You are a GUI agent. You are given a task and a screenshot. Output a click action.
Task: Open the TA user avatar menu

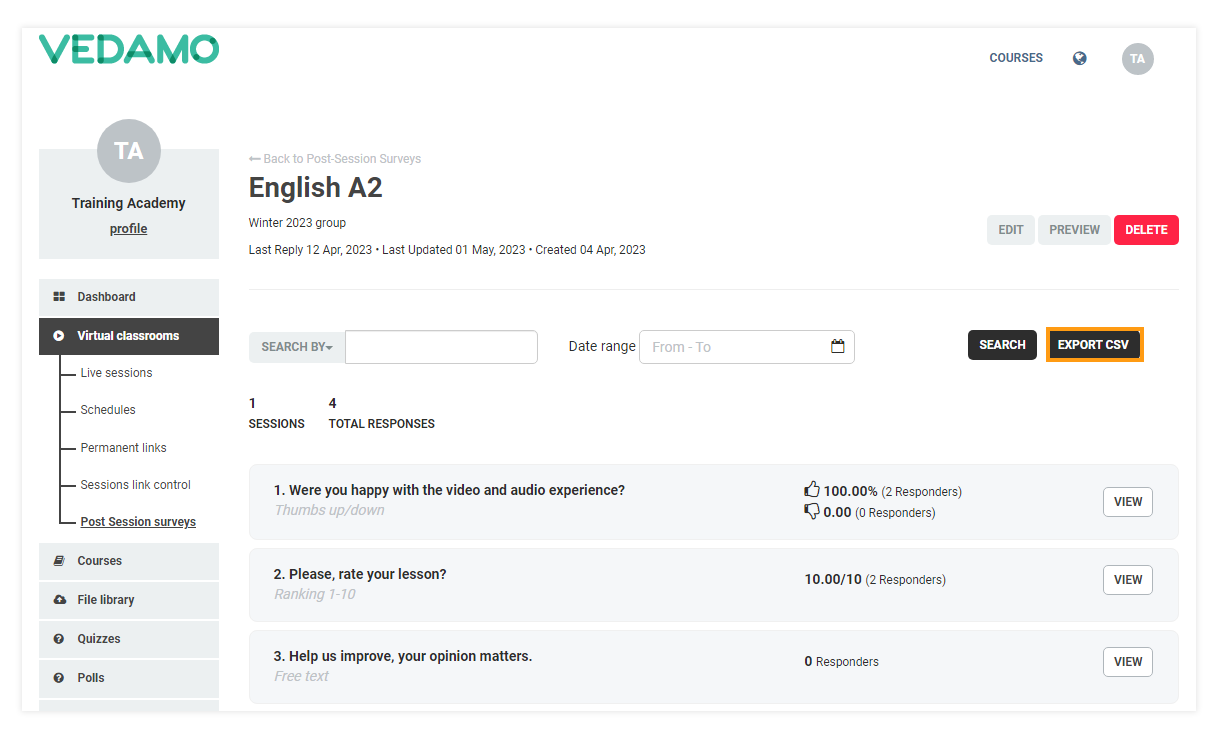(1137, 59)
